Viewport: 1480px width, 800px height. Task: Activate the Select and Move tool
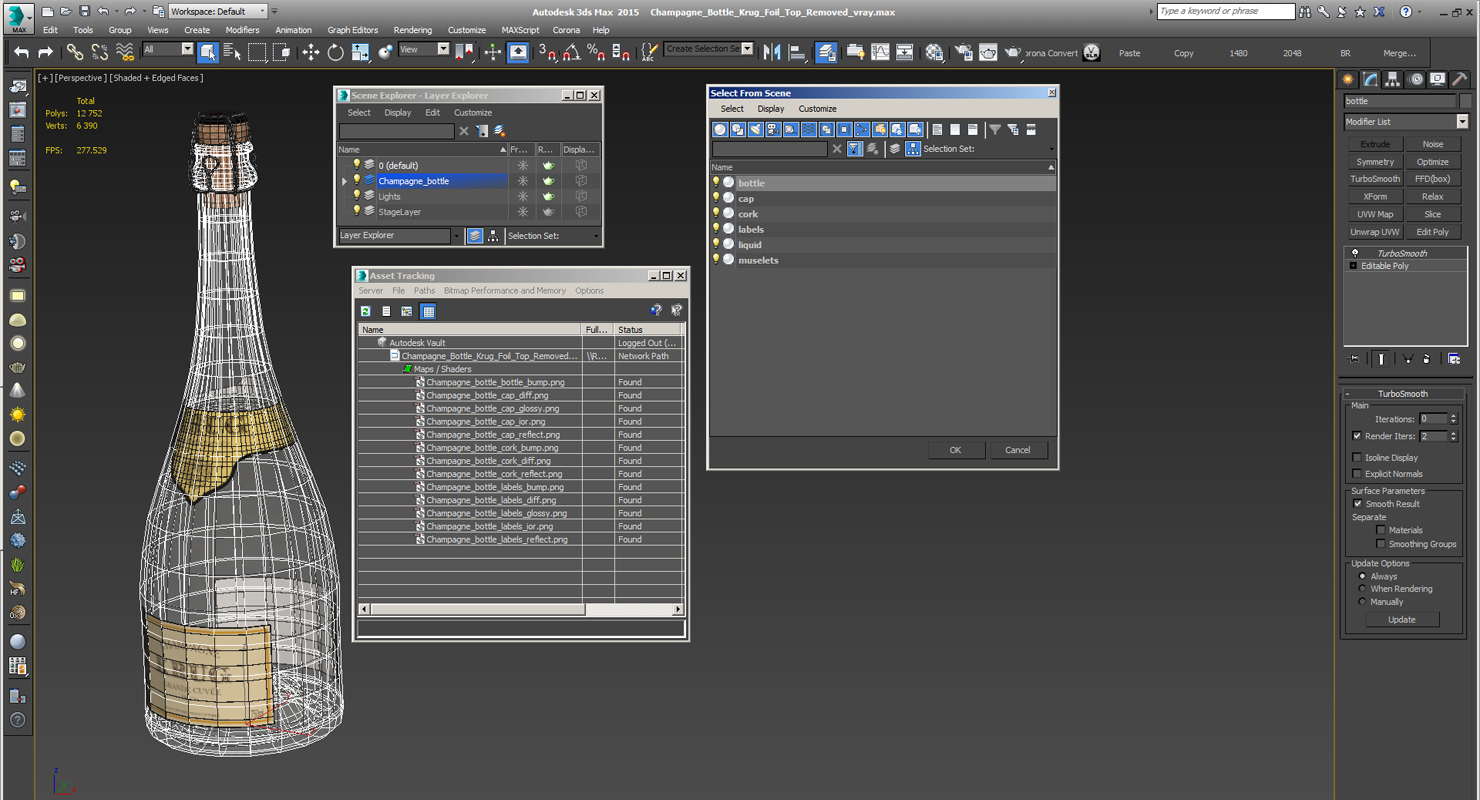coord(311,52)
